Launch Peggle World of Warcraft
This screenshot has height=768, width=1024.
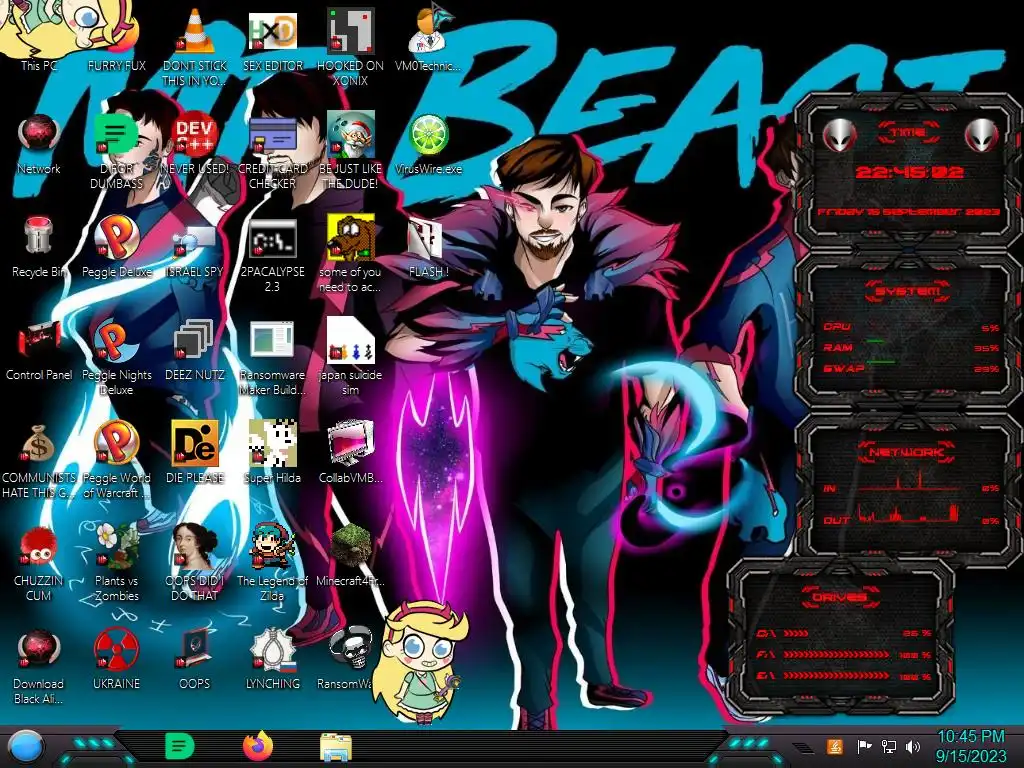pyautogui.click(x=116, y=443)
